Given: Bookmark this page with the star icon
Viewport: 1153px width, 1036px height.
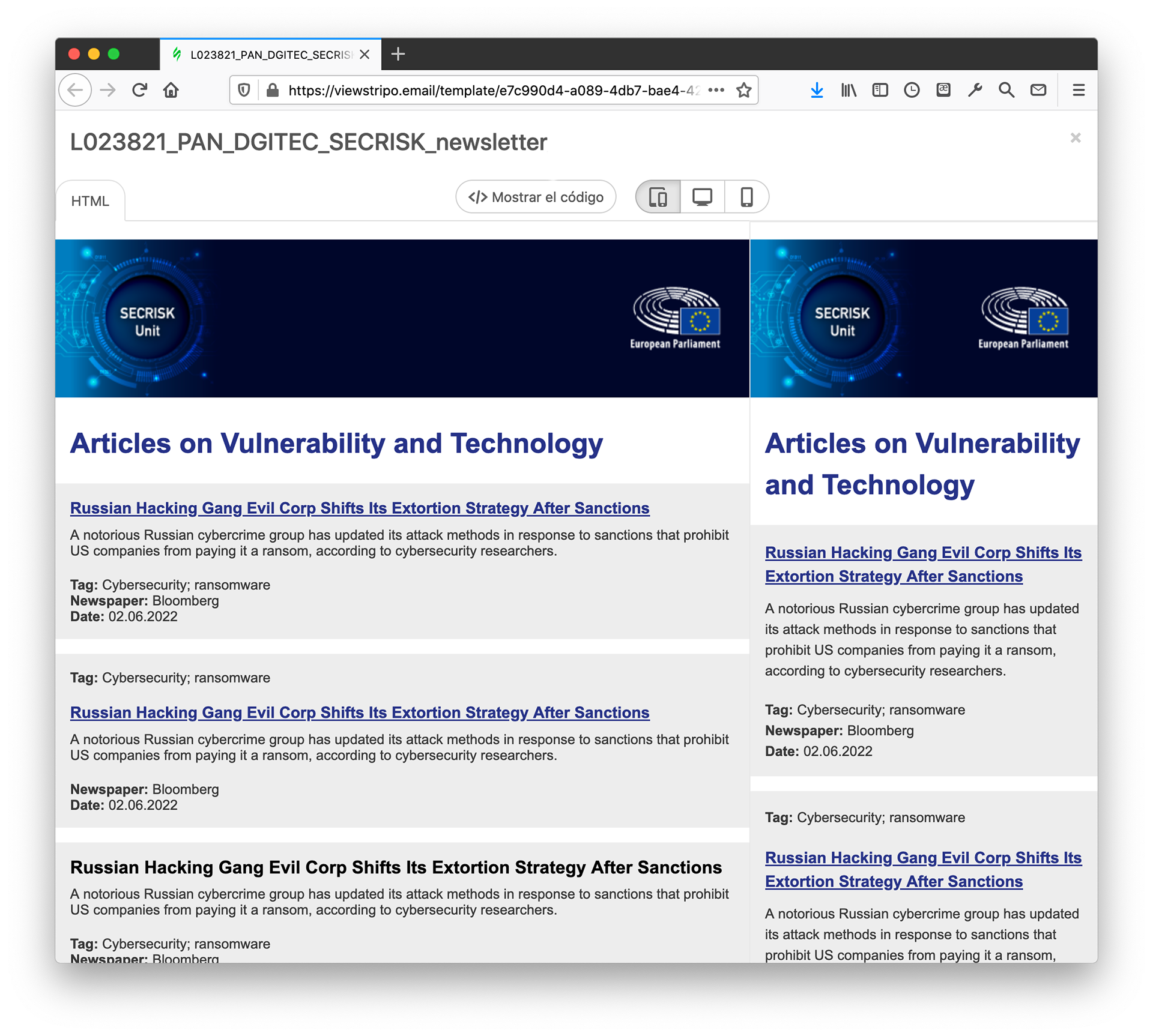Looking at the screenshot, I should (743, 90).
